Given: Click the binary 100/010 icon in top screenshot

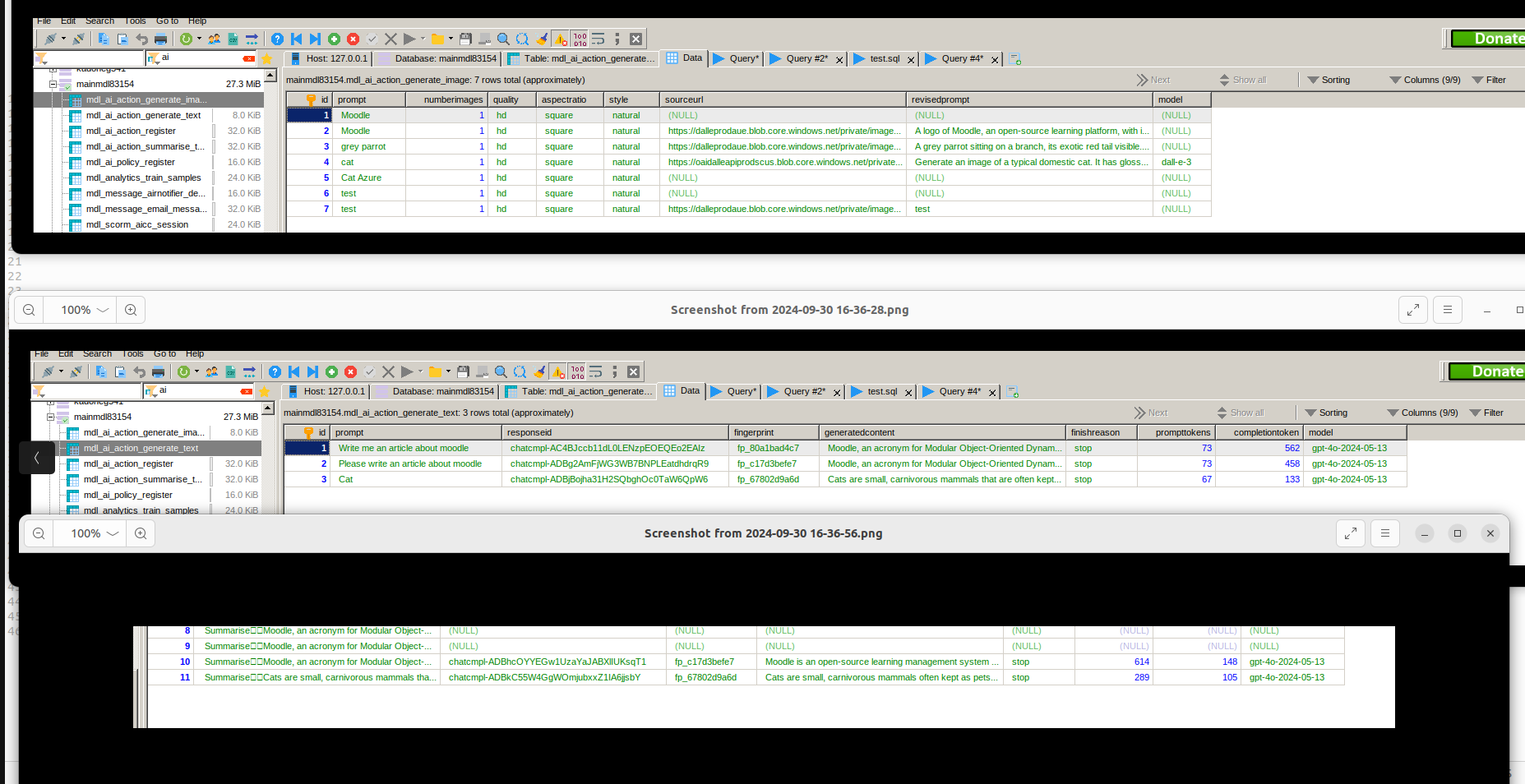Looking at the screenshot, I should click(580, 39).
